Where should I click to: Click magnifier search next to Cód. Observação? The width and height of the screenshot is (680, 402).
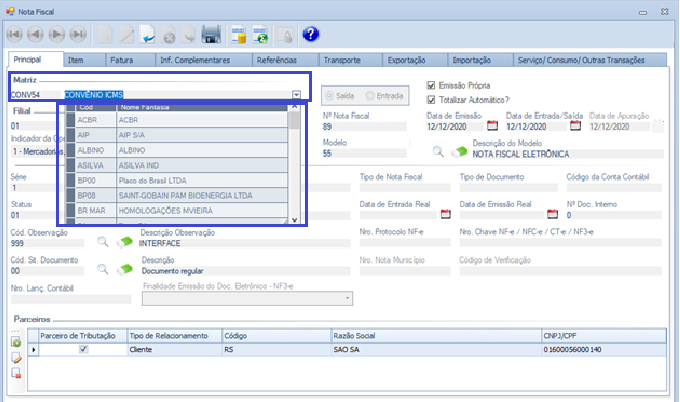point(102,241)
